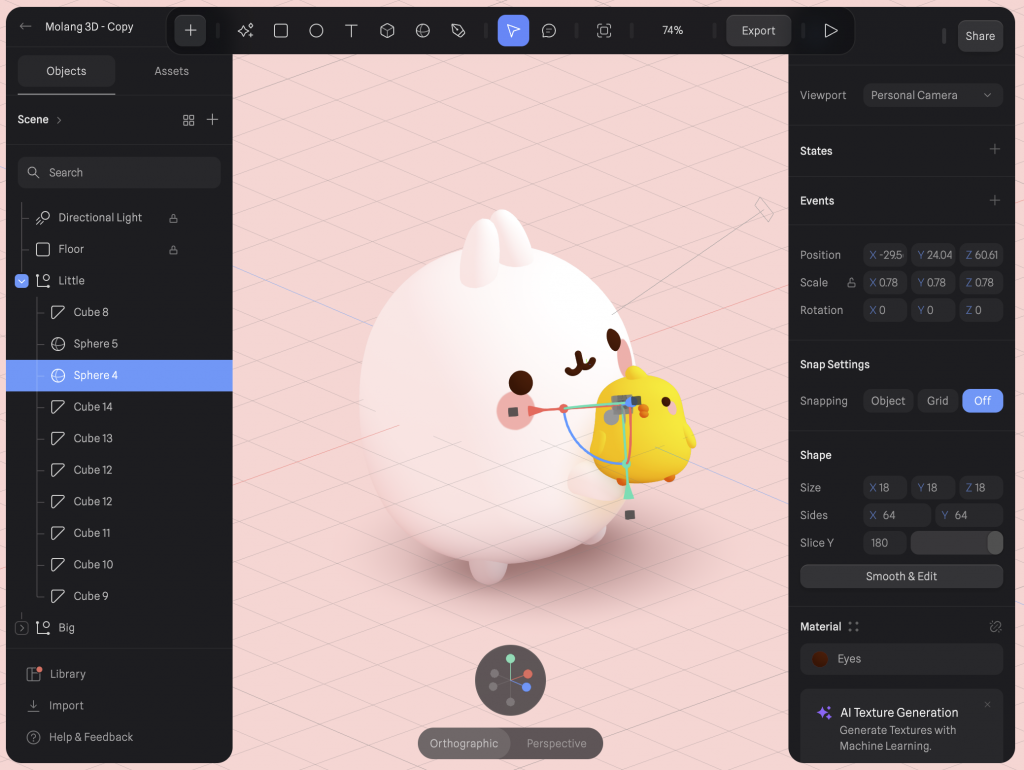
Task: Select the Floor layer
Action: point(71,249)
